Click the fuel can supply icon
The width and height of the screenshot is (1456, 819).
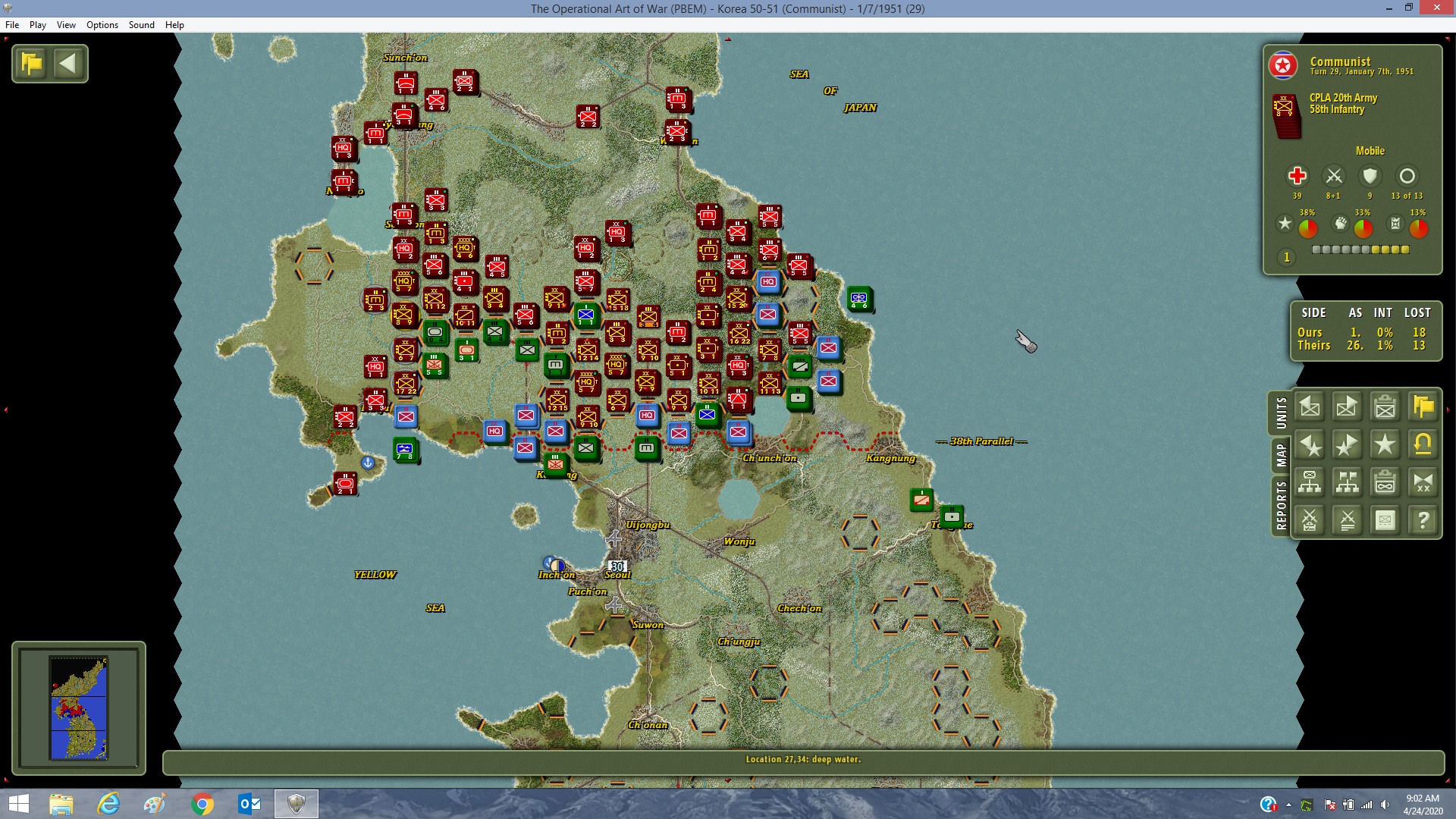(1395, 224)
